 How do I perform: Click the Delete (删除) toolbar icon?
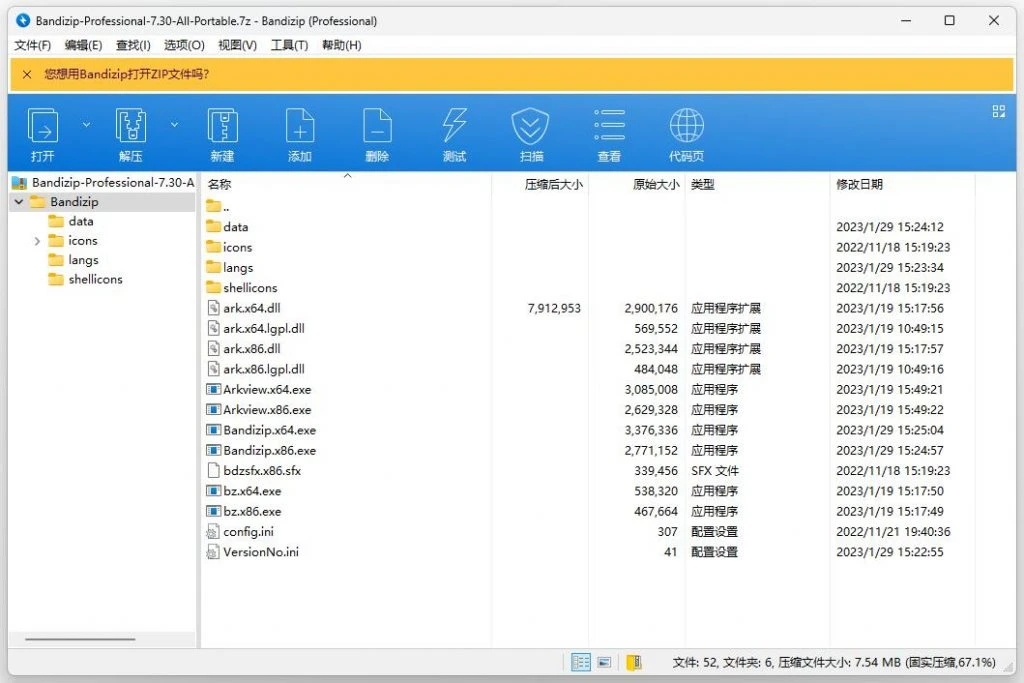[x=377, y=135]
